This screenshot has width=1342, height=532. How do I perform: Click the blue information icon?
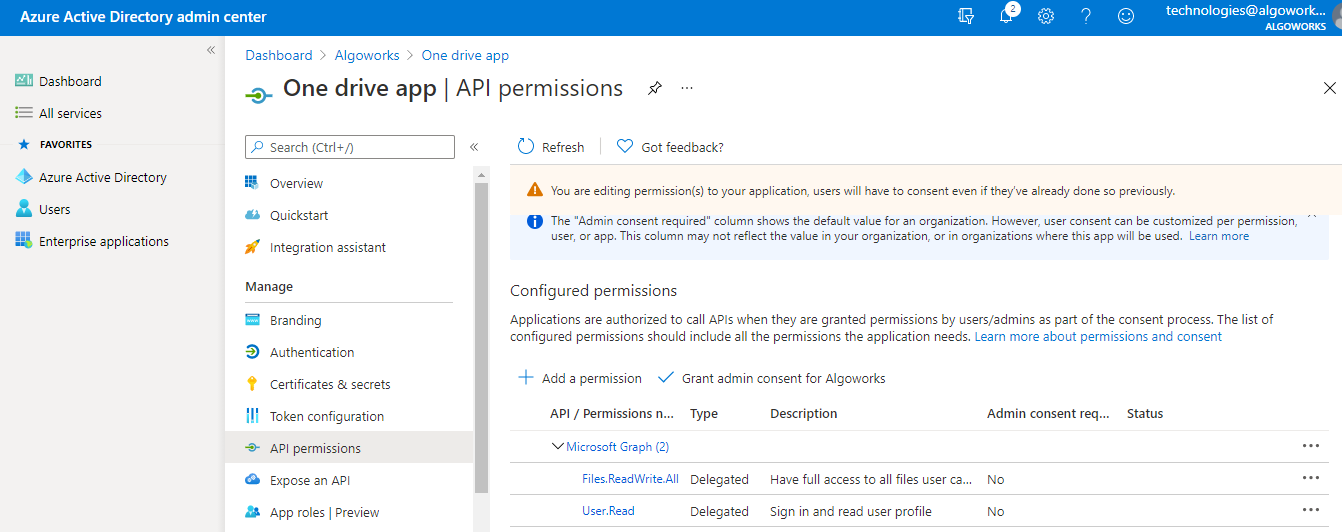[534, 221]
